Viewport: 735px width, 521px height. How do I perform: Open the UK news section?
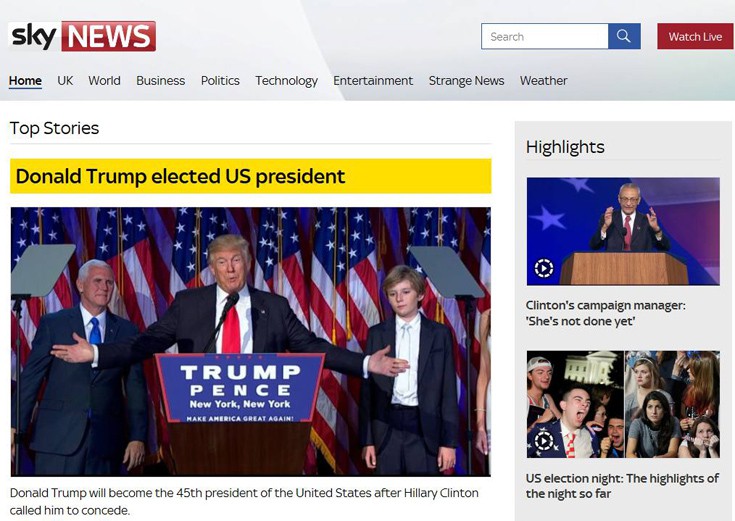[x=65, y=81]
